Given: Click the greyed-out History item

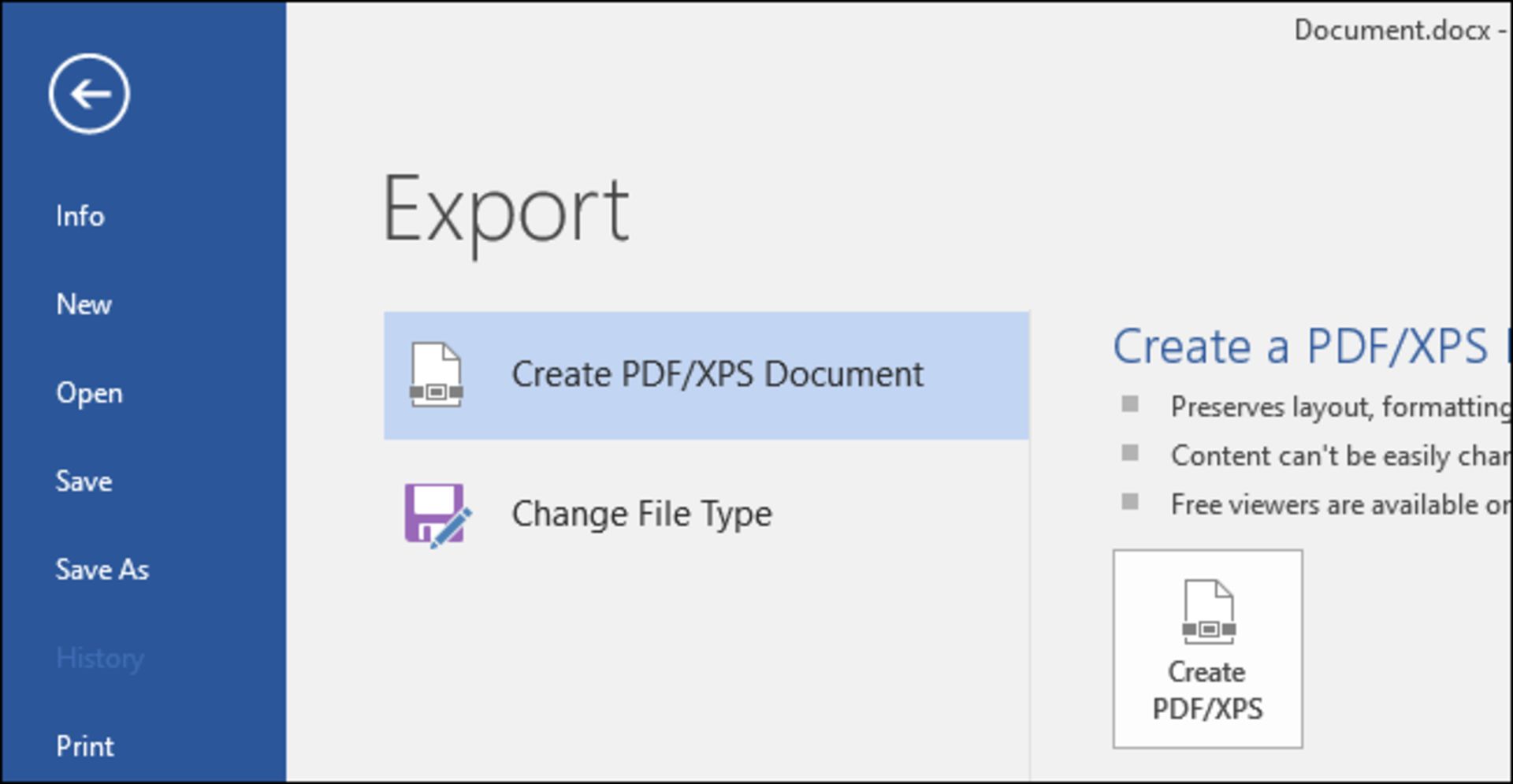Looking at the screenshot, I should [x=100, y=658].
